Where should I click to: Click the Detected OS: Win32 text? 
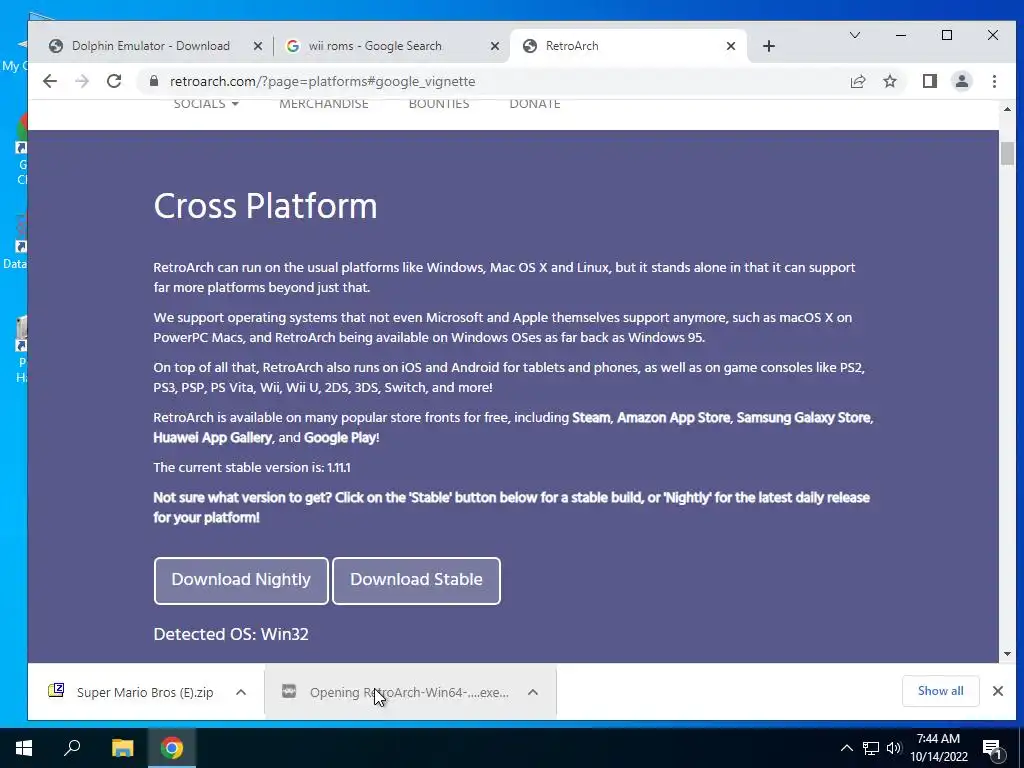(231, 634)
